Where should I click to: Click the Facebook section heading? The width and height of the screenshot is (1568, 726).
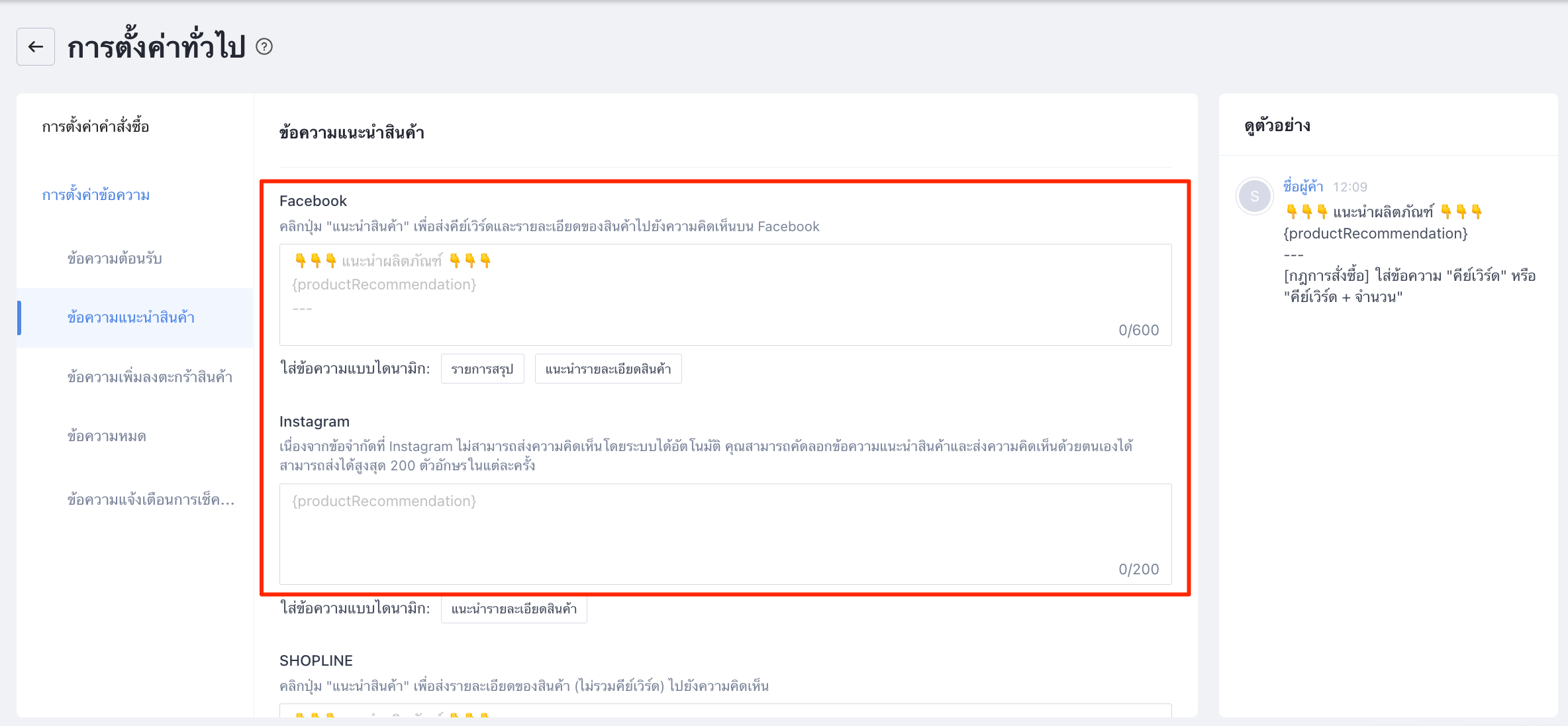point(313,201)
